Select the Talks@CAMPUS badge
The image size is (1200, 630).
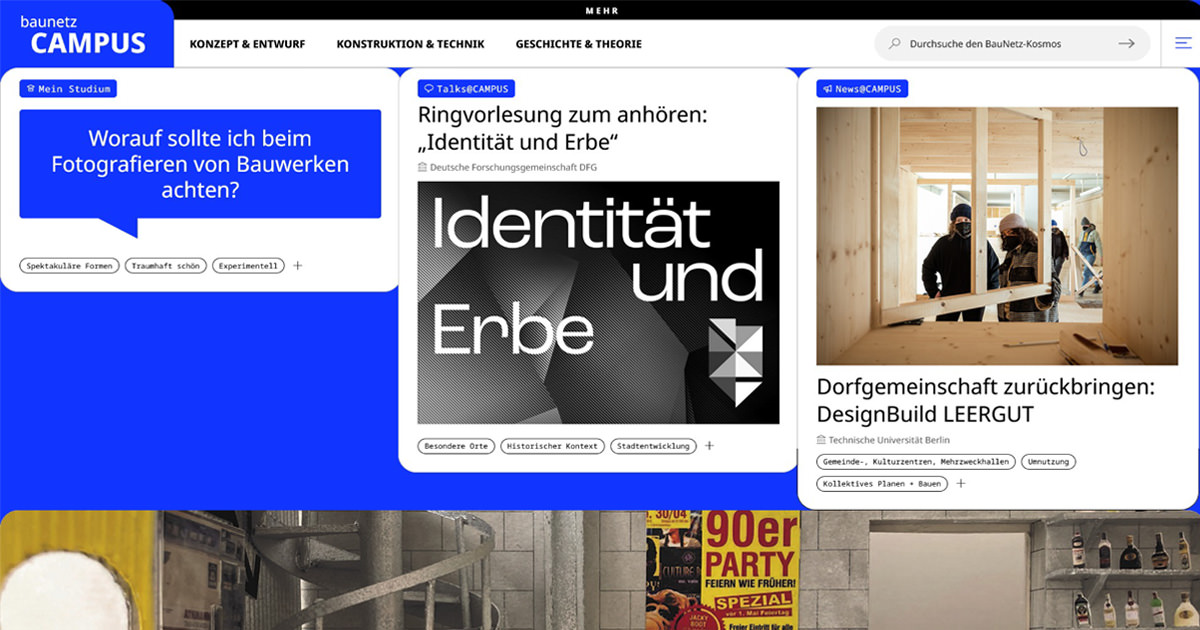(466, 89)
